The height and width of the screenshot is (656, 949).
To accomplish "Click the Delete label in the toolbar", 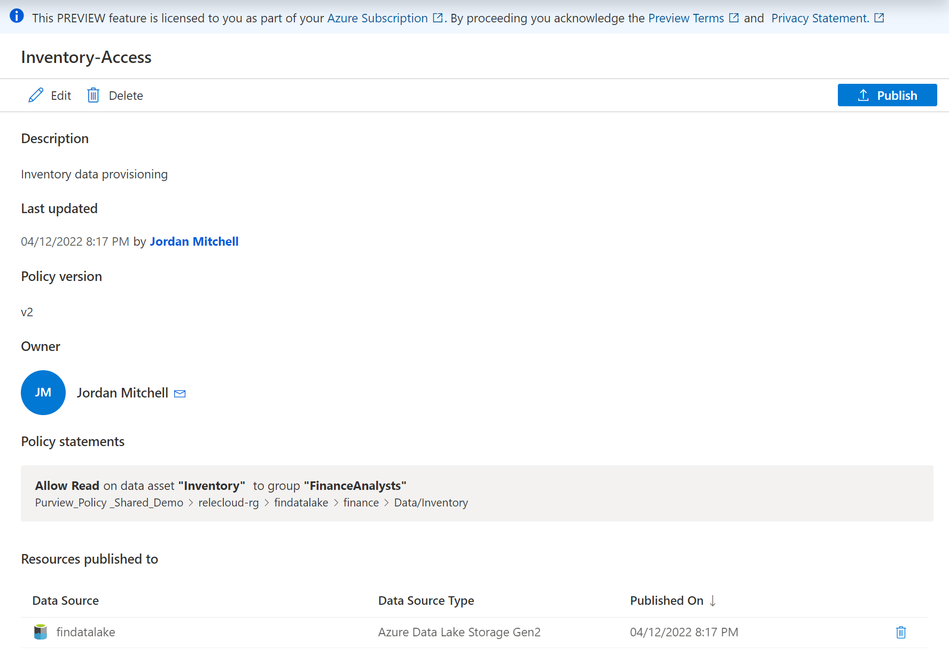I will 126,96.
